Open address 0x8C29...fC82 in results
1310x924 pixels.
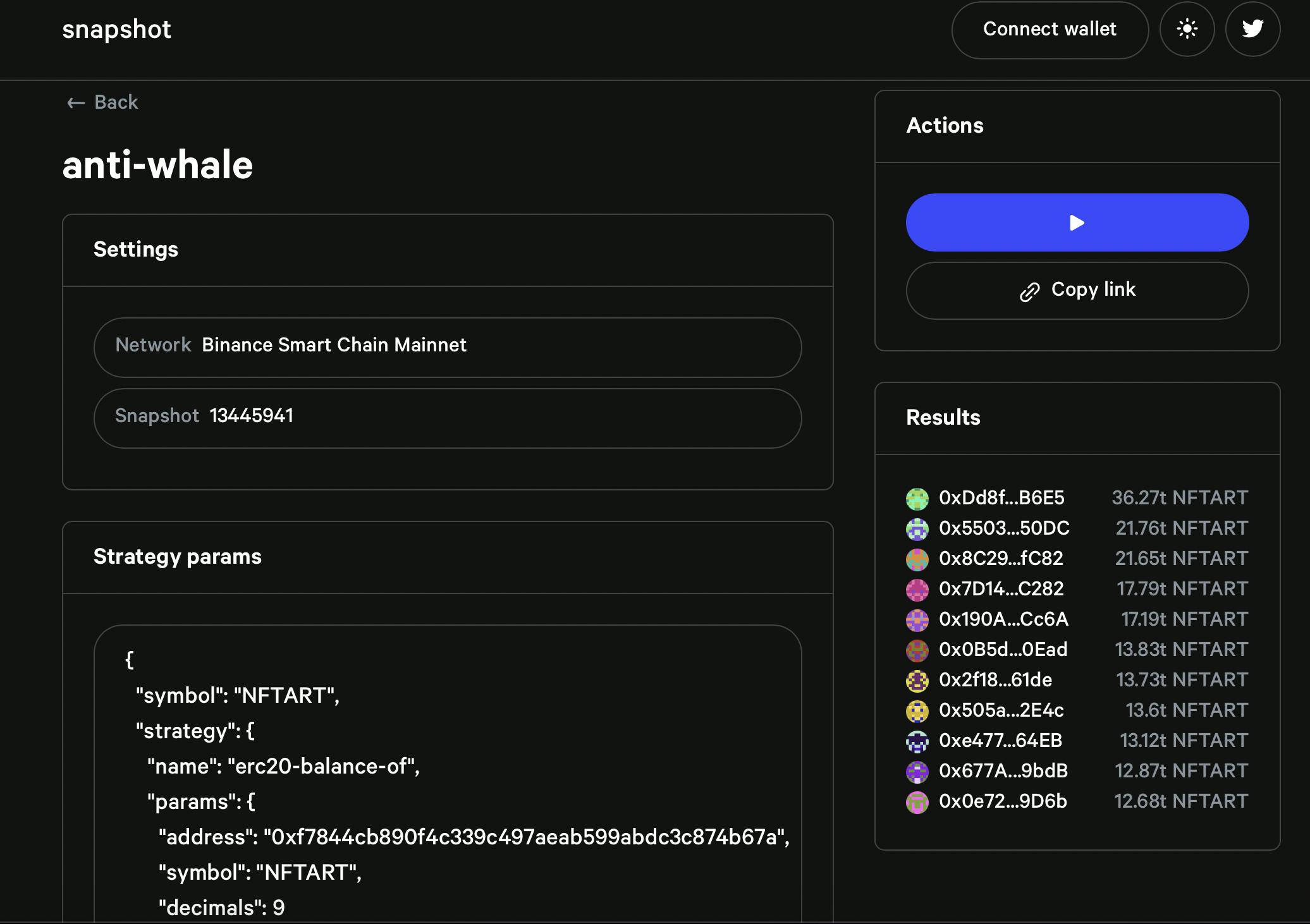coord(1001,559)
